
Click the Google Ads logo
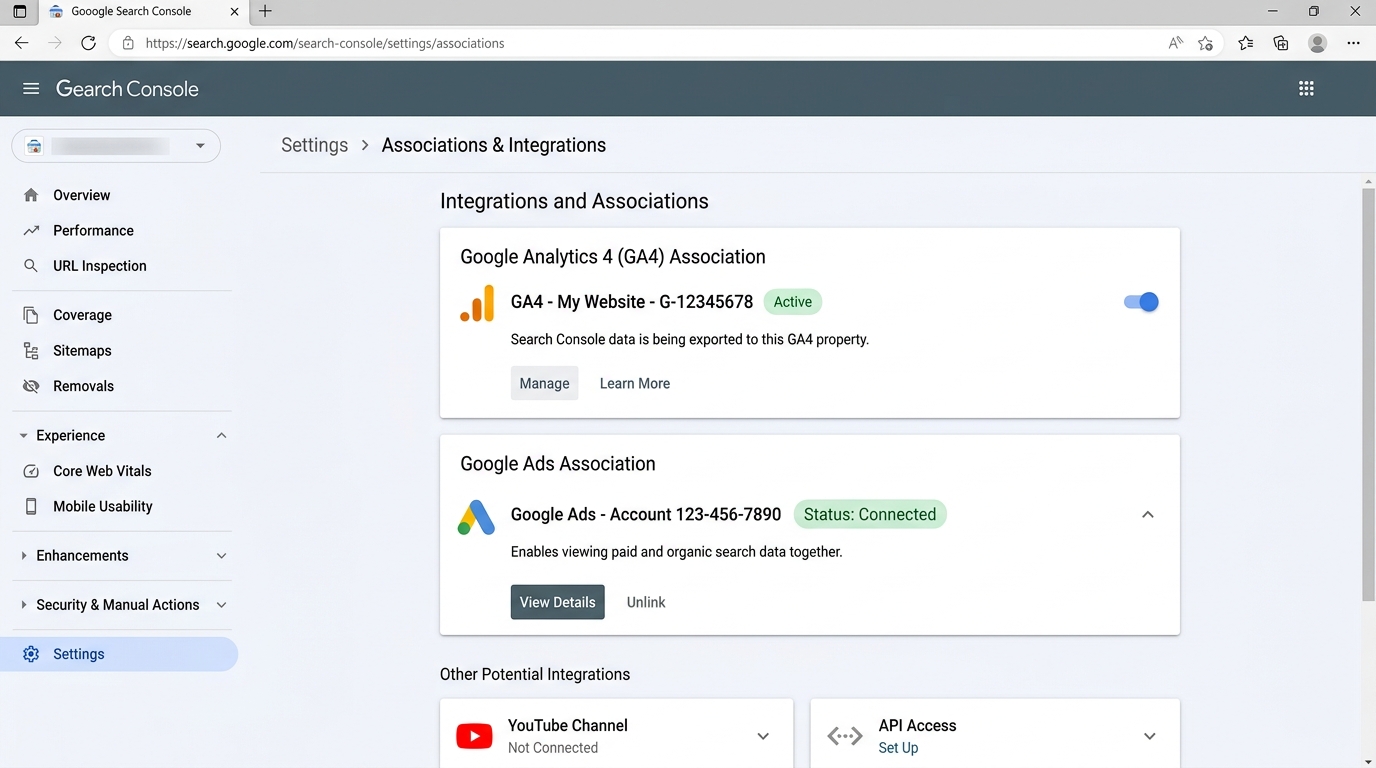point(477,516)
